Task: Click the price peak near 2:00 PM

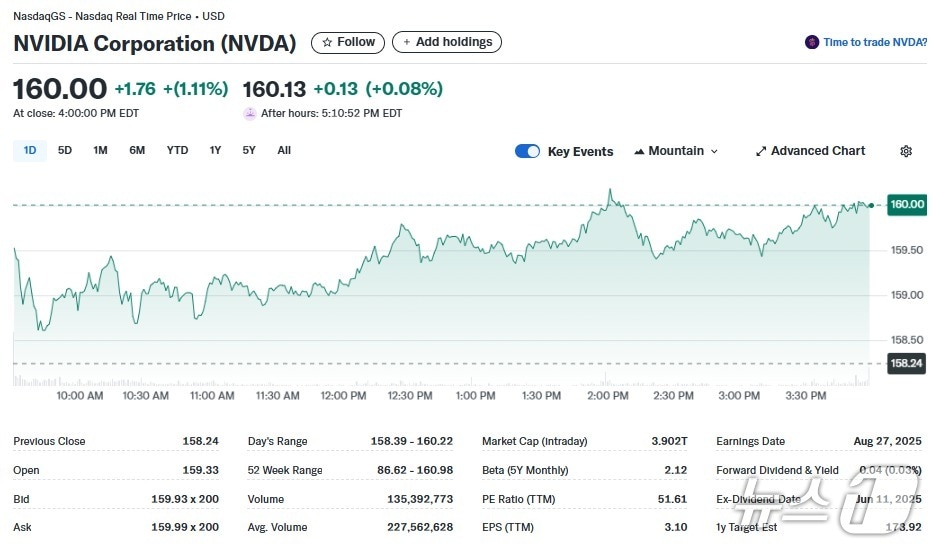Action: point(609,189)
